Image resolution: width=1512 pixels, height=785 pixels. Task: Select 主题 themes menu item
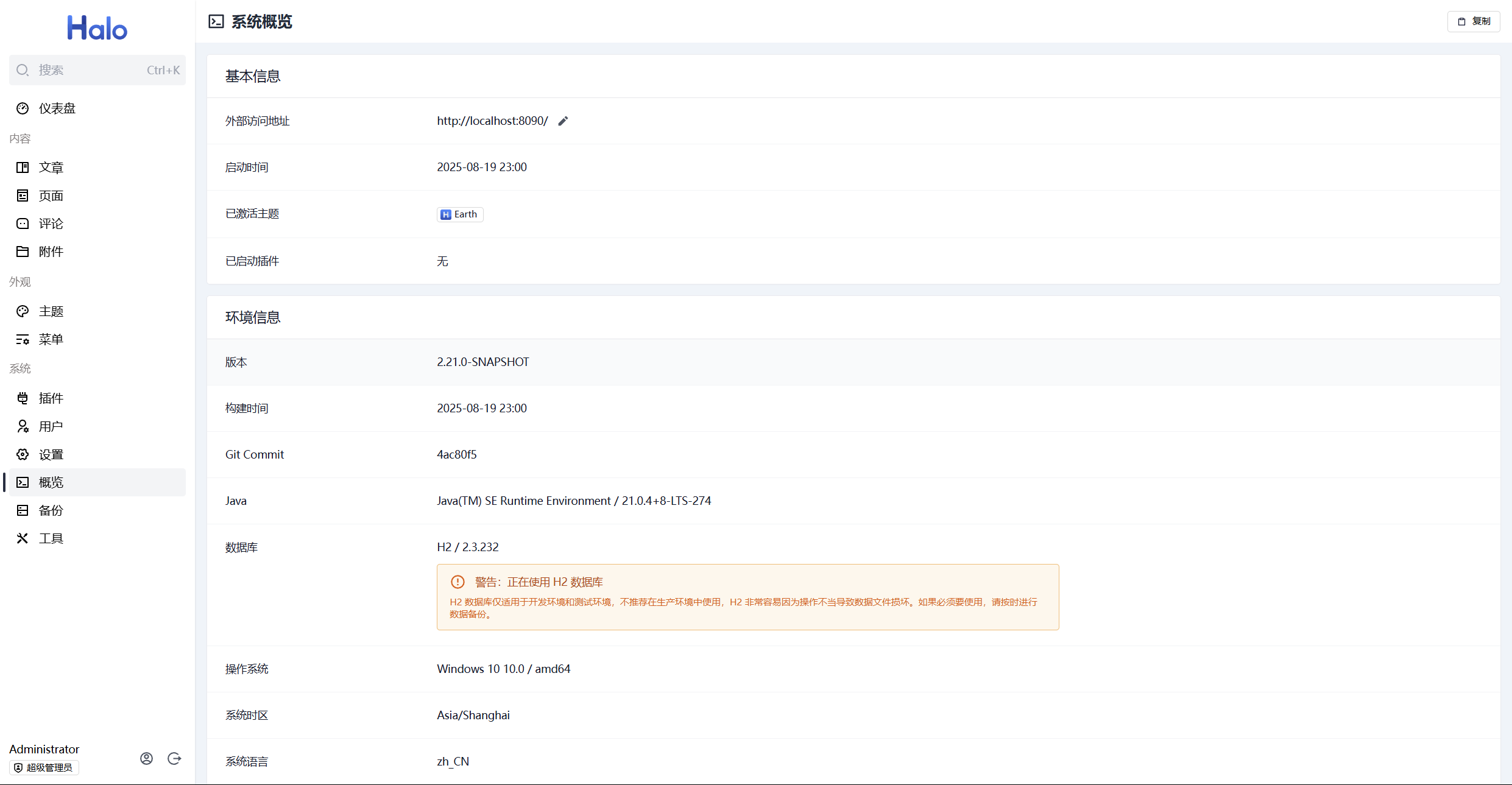pos(51,311)
